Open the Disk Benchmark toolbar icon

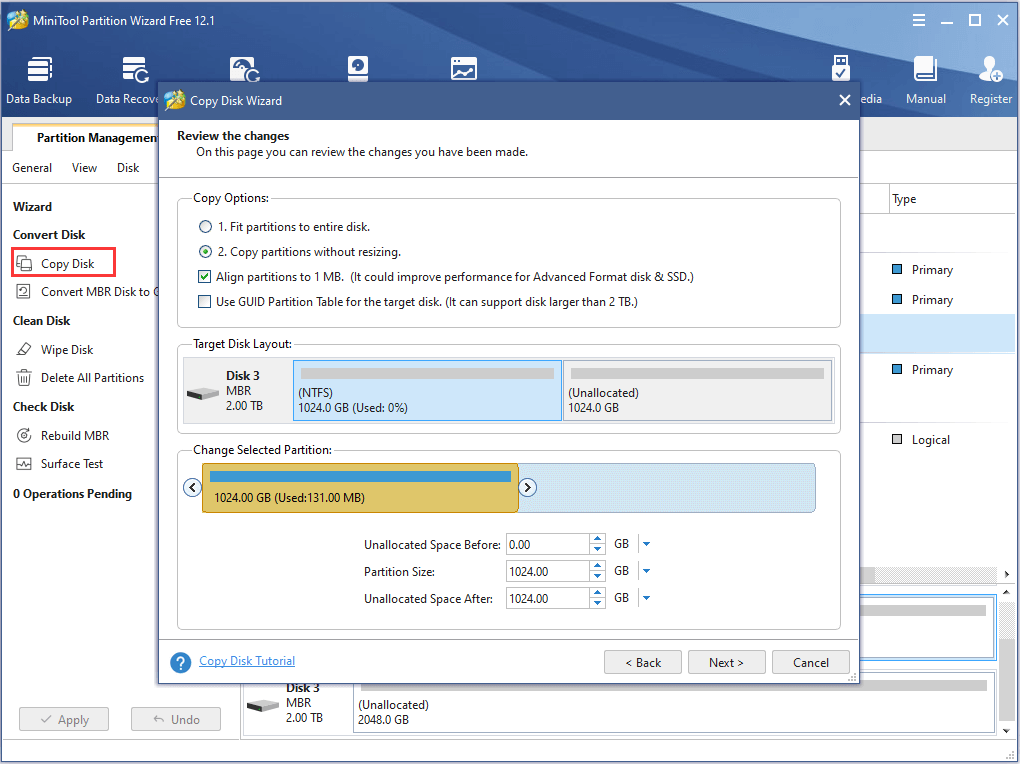click(x=358, y=69)
